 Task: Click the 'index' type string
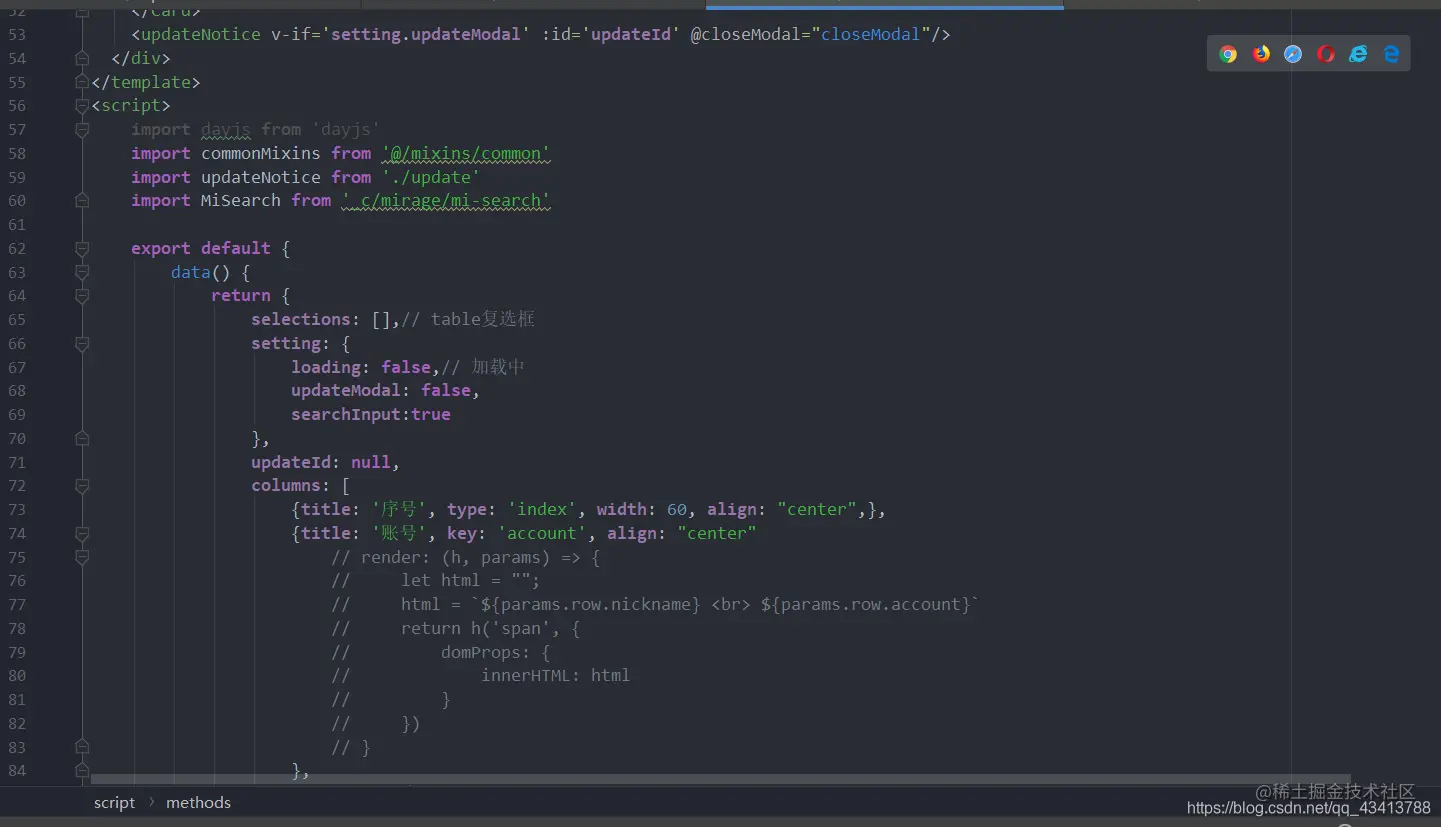tap(542, 509)
